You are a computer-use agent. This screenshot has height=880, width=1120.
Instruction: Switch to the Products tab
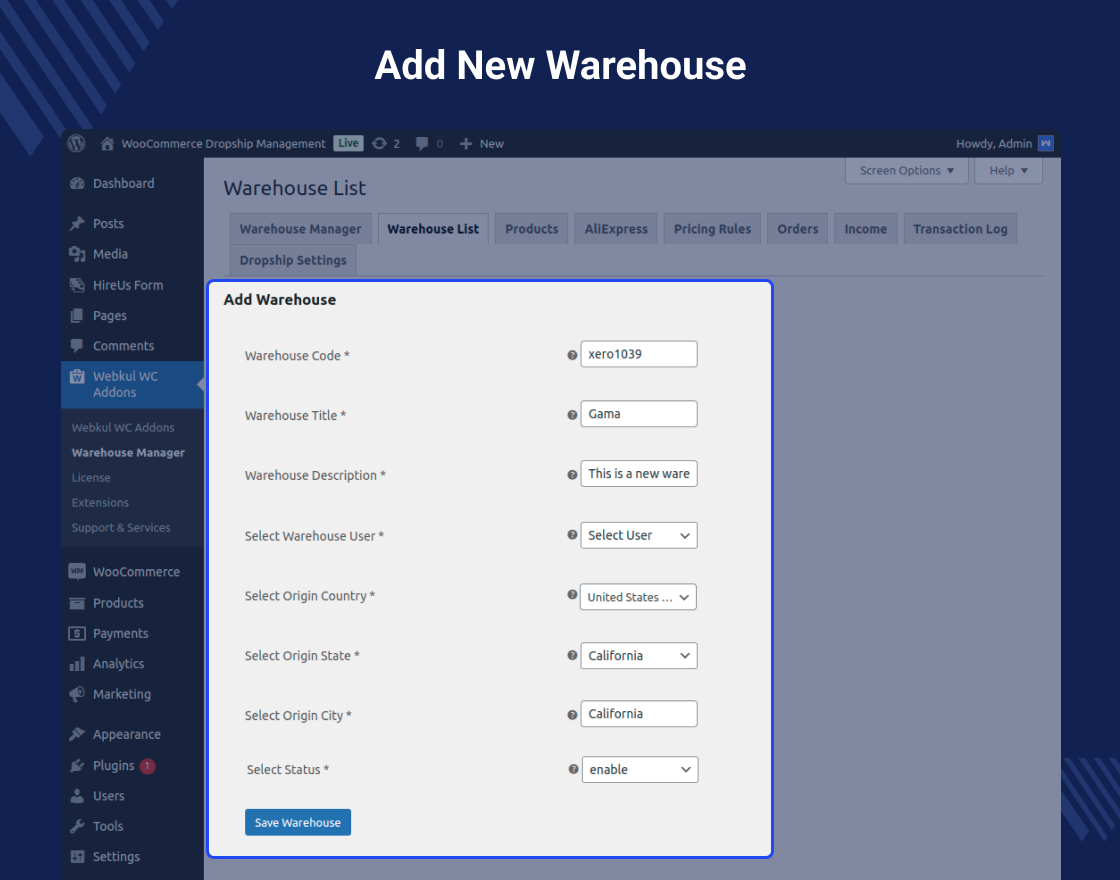pyautogui.click(x=531, y=229)
